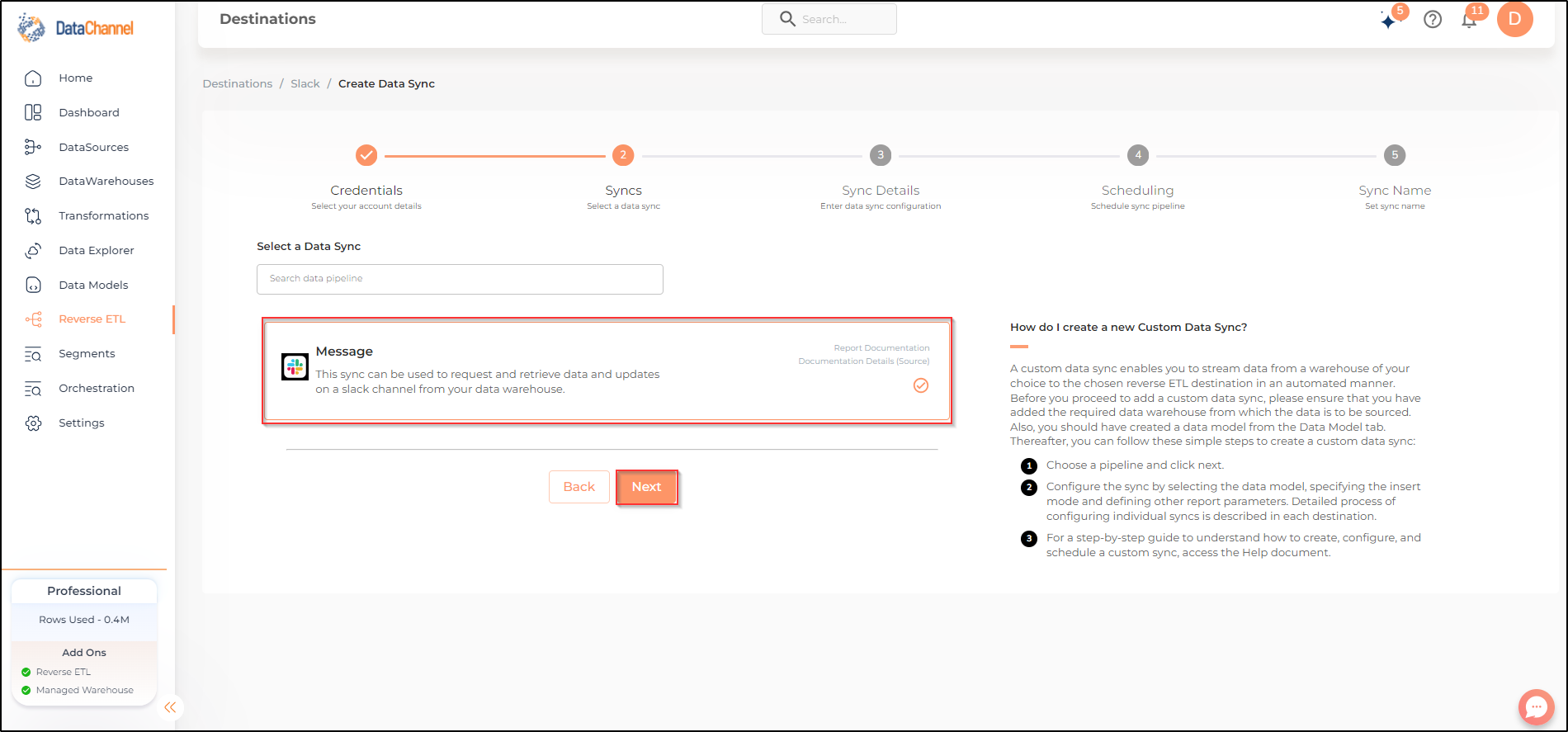This screenshot has width=1568, height=732.
Task: Click the Settings gear icon
Action: [33, 423]
